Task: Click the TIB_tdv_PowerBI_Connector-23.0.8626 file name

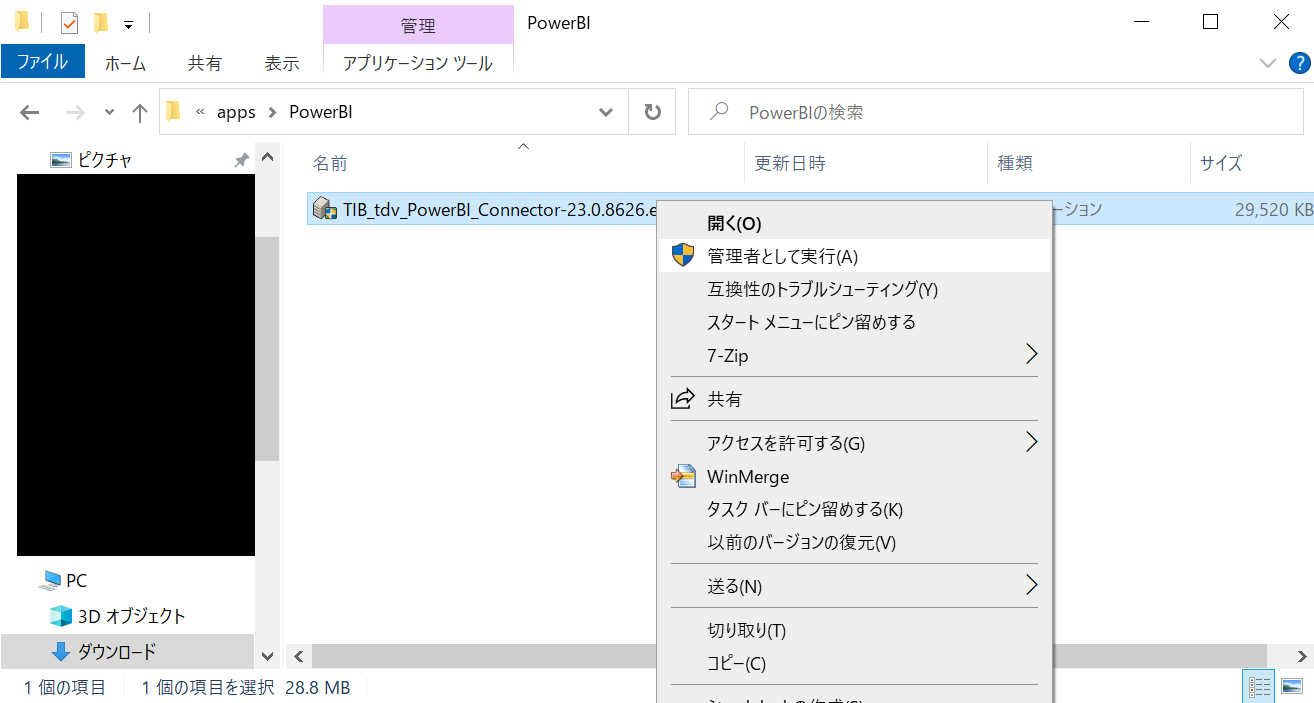Action: [x=499, y=209]
